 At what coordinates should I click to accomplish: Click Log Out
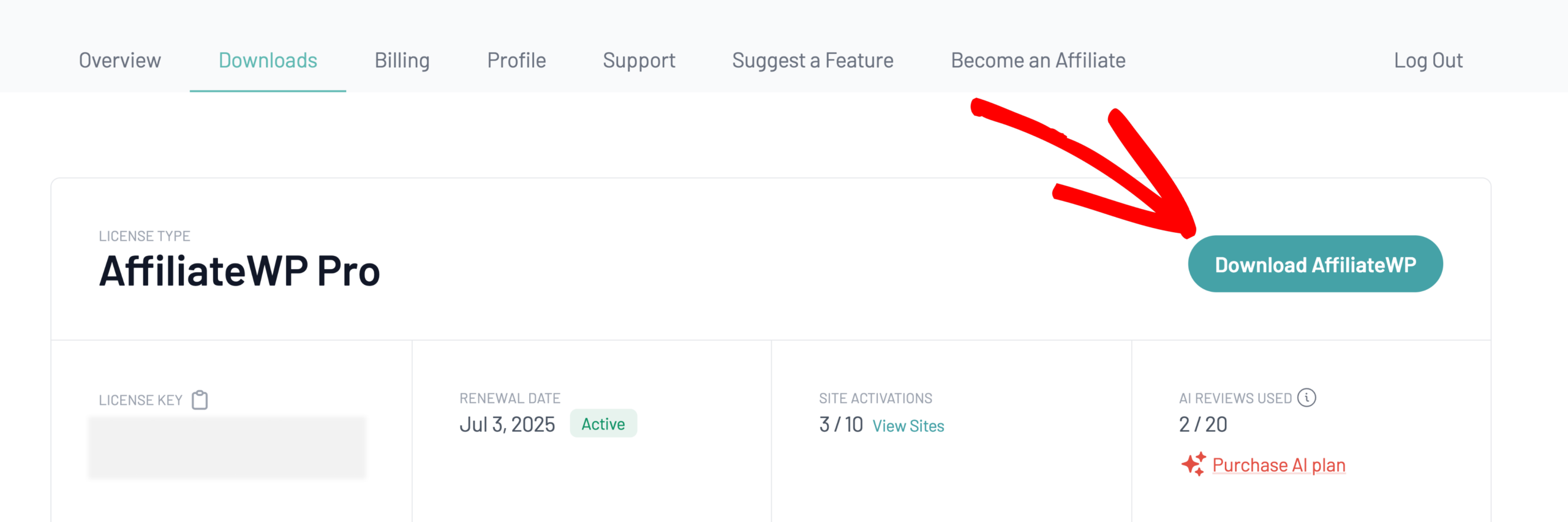[1428, 60]
